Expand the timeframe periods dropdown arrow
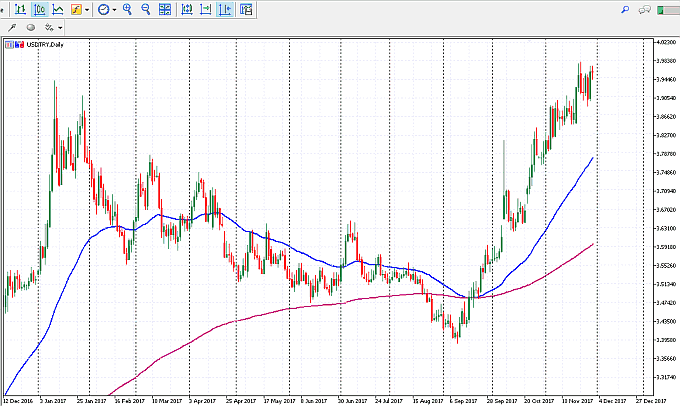Screen dimensions: 680x406 115,9
